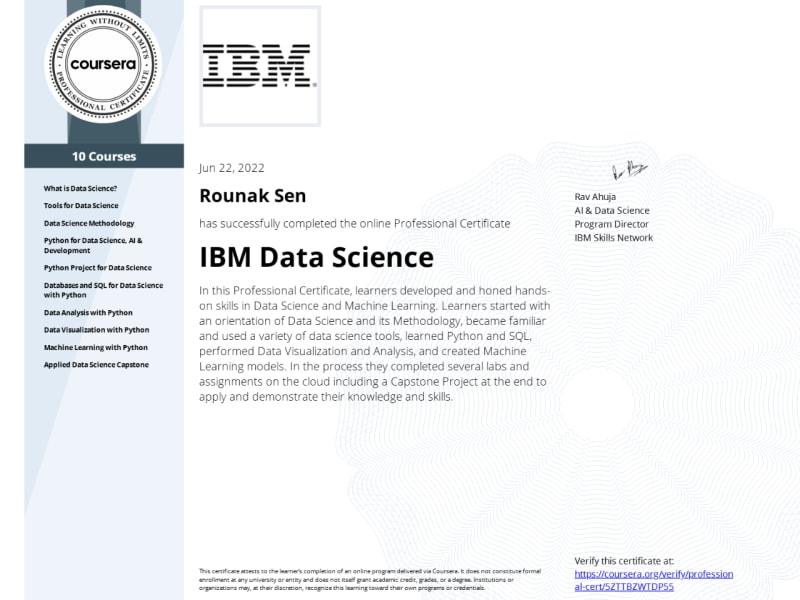The height and width of the screenshot is (600, 800).
Task: Select 'Machine Learning with Python' course
Action: click(95, 347)
